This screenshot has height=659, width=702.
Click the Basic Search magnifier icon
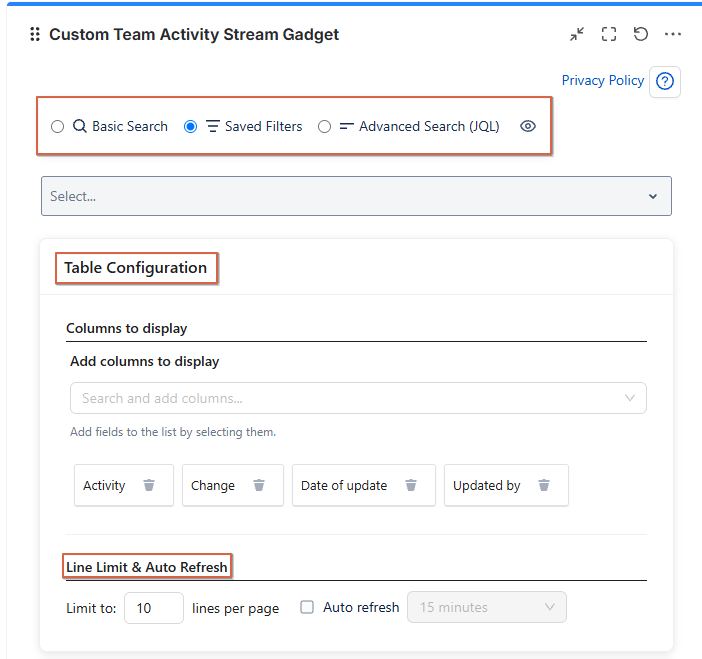[80, 126]
